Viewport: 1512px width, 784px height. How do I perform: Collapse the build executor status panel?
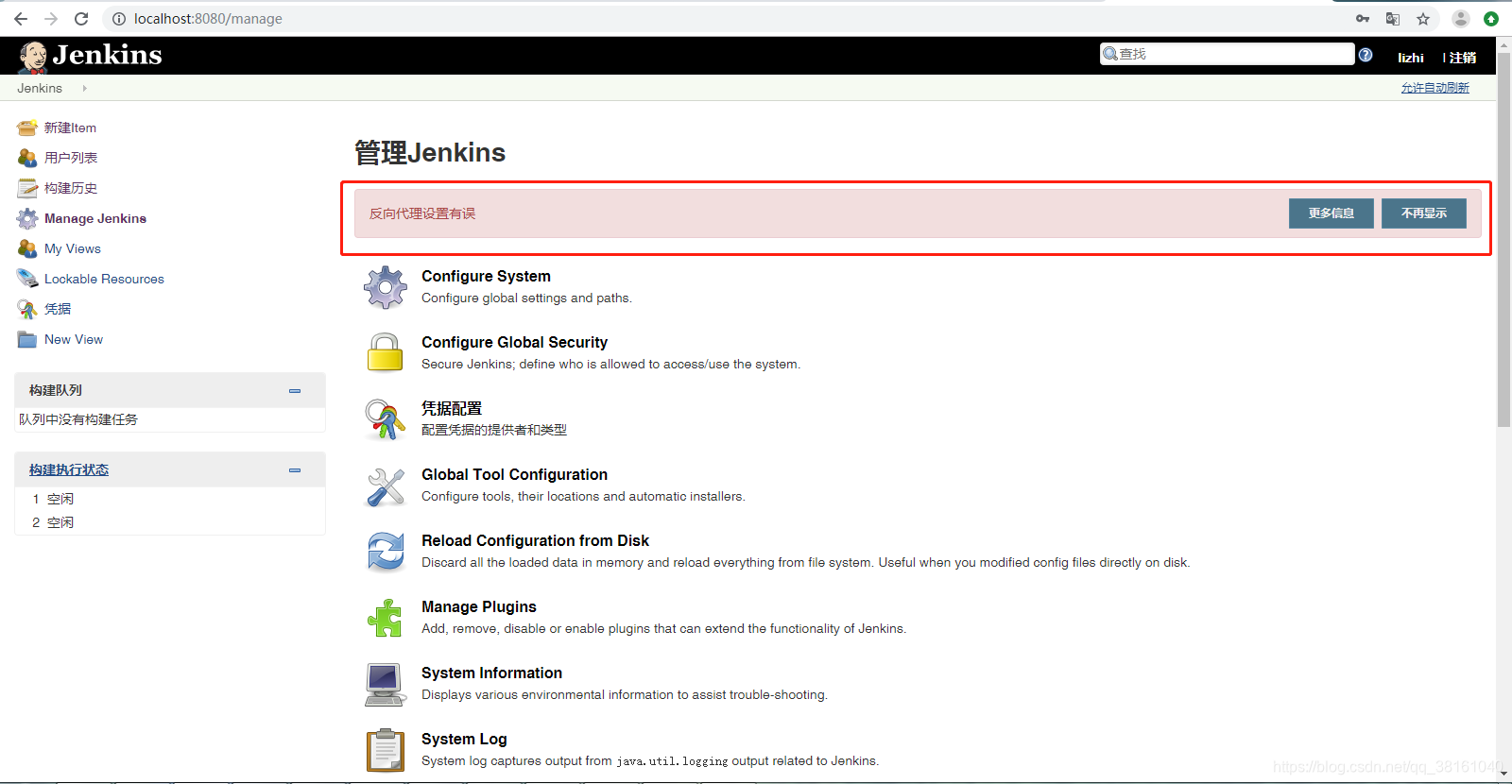click(295, 469)
